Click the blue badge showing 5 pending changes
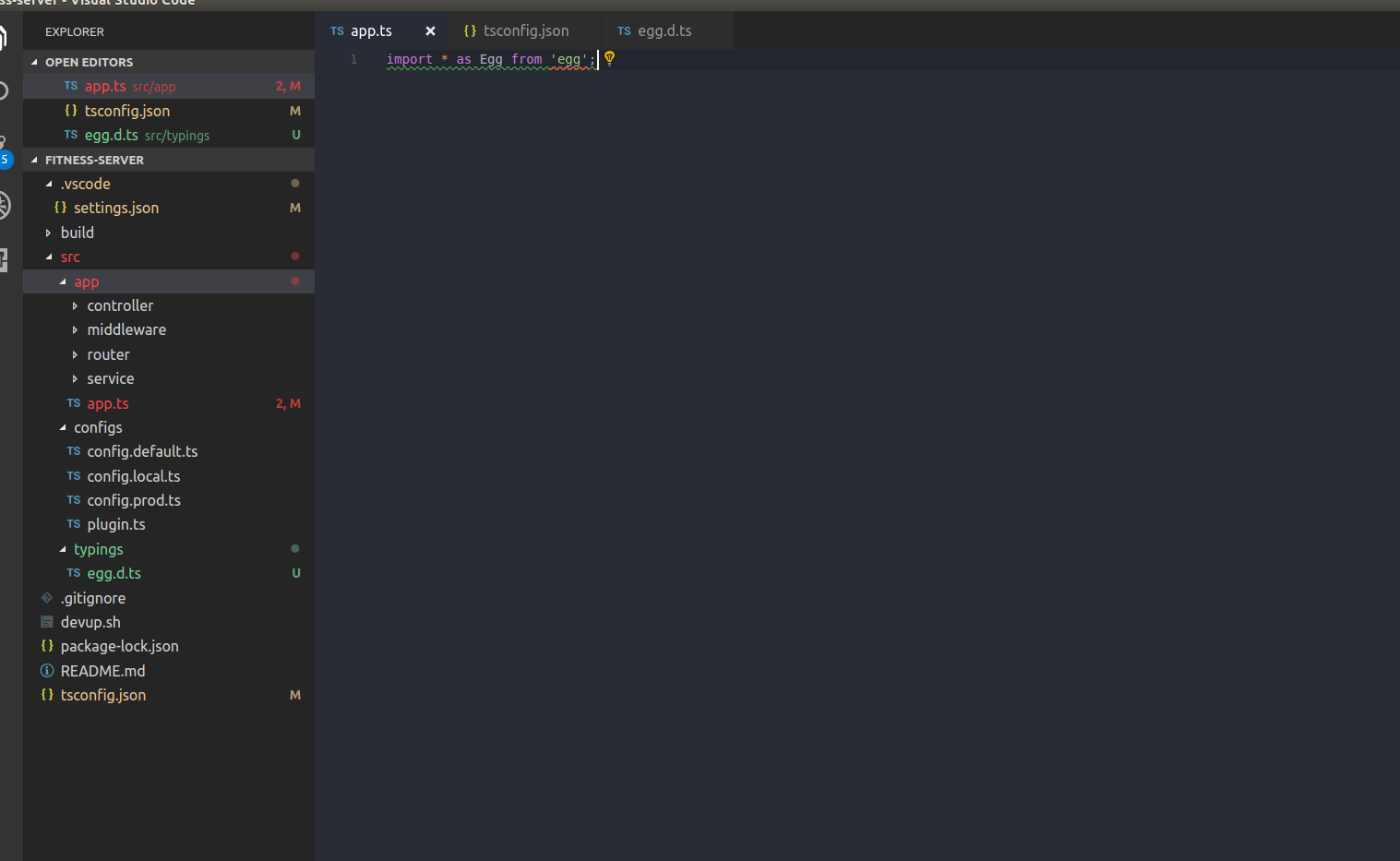1400x861 pixels. [x=6, y=159]
